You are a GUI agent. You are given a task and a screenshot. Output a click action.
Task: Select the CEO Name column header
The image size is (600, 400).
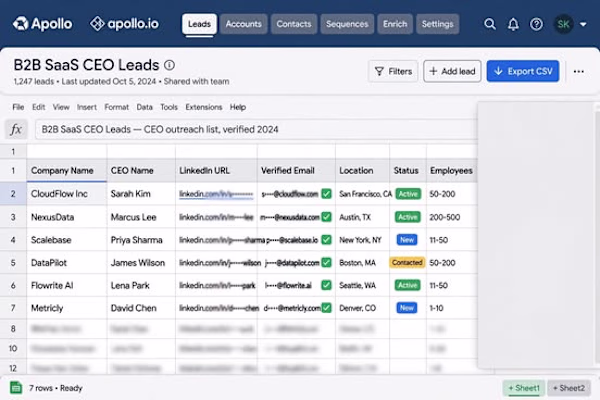(141, 170)
